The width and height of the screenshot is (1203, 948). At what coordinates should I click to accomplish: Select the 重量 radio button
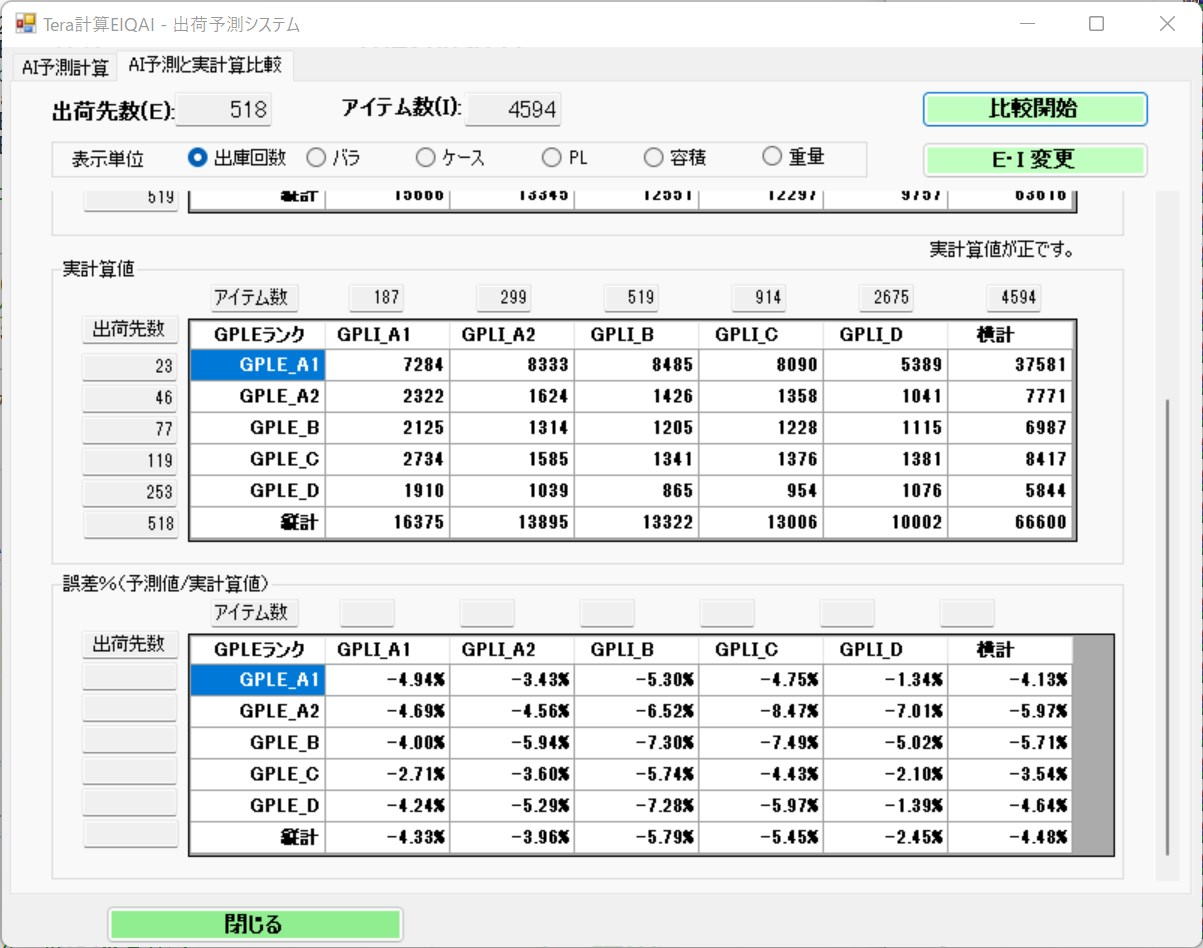pos(794,157)
